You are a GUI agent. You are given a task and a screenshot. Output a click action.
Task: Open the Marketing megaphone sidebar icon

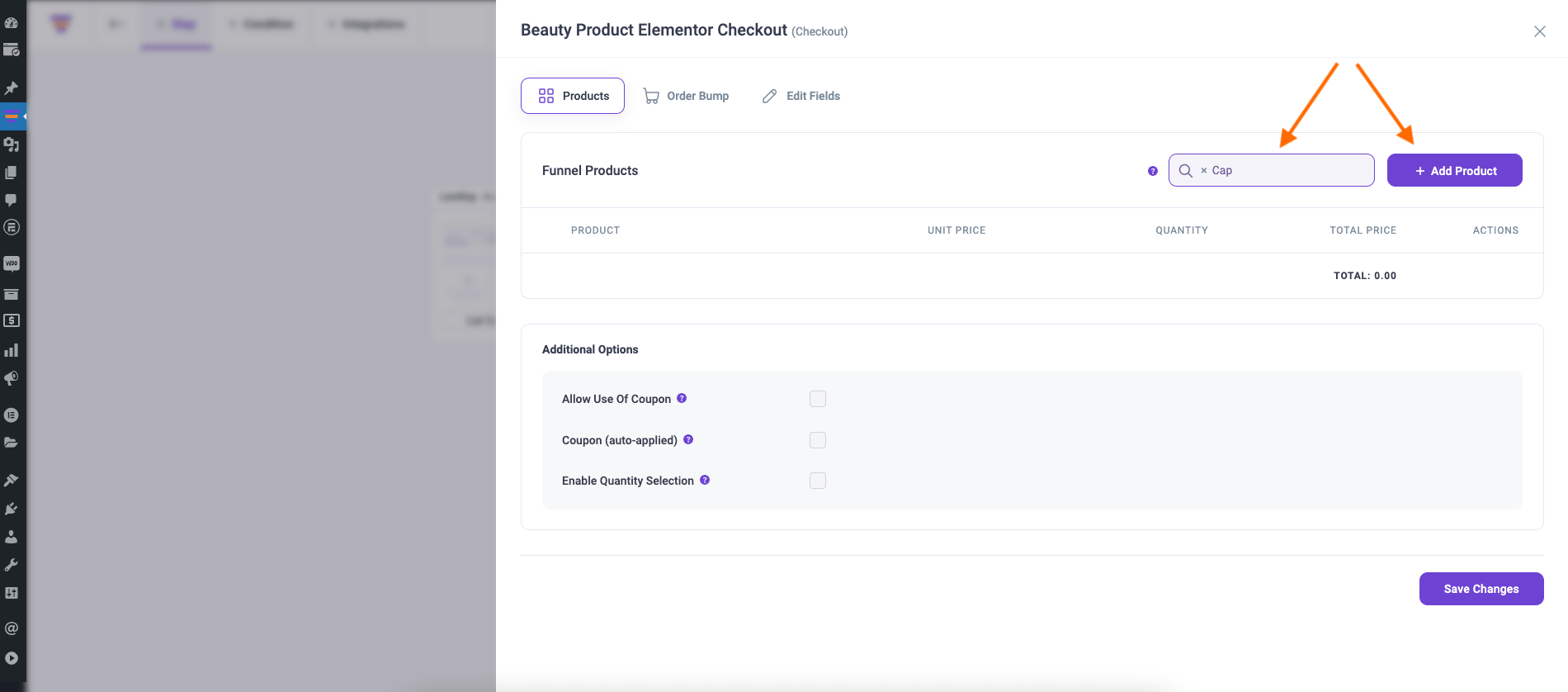12,378
